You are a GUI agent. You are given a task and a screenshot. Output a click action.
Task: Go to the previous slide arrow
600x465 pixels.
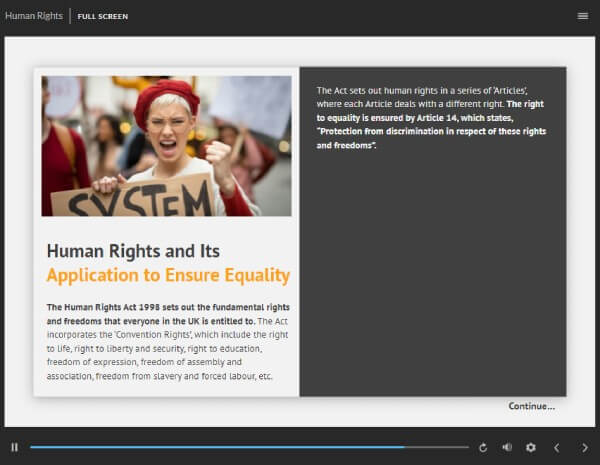tap(557, 447)
